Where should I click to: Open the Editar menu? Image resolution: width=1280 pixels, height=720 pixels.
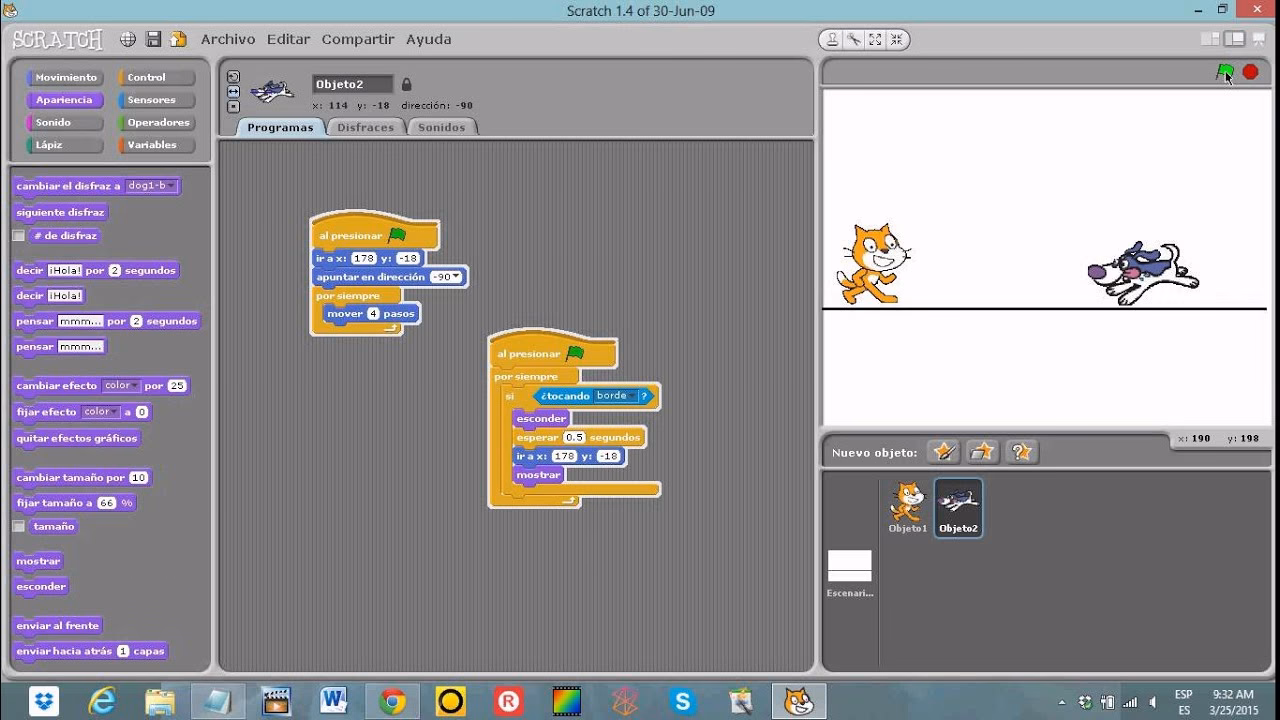pos(288,39)
